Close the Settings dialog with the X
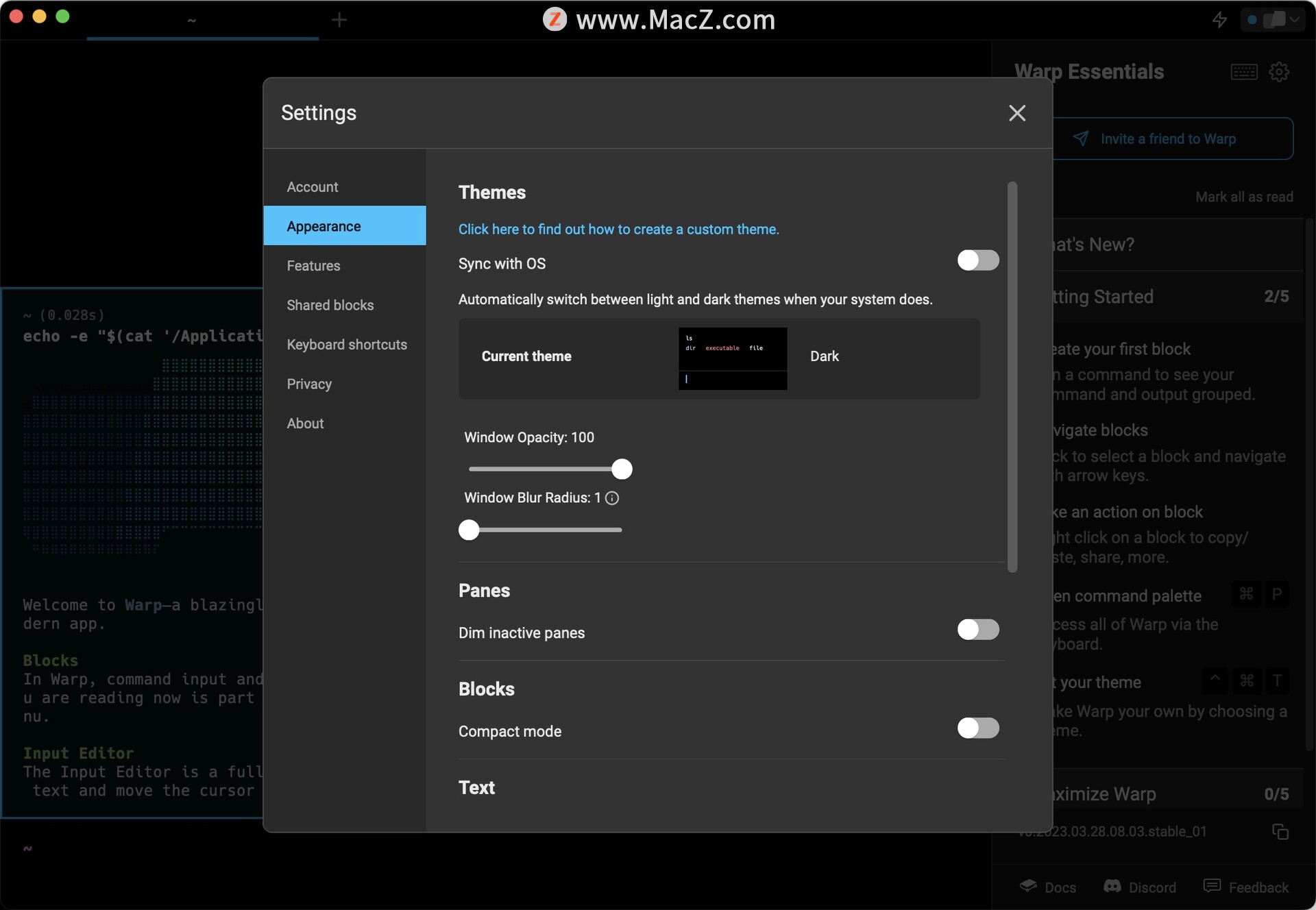Image resolution: width=1316 pixels, height=910 pixels. [1017, 113]
